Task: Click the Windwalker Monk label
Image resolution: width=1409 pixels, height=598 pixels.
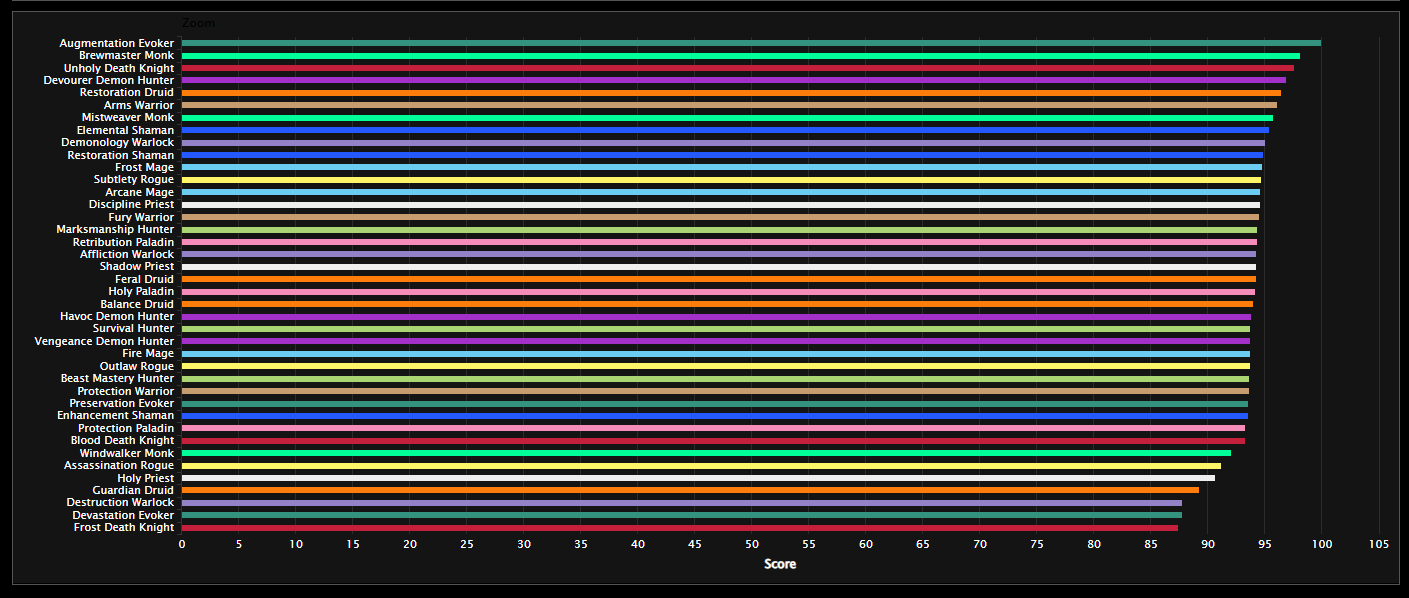Action: (127, 453)
